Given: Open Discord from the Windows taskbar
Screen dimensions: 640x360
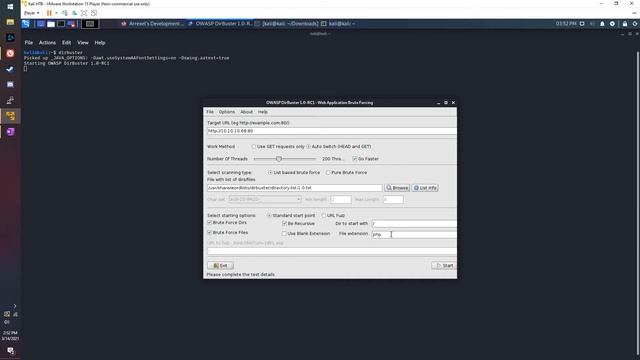Looking at the screenshot, I should point(10,84).
